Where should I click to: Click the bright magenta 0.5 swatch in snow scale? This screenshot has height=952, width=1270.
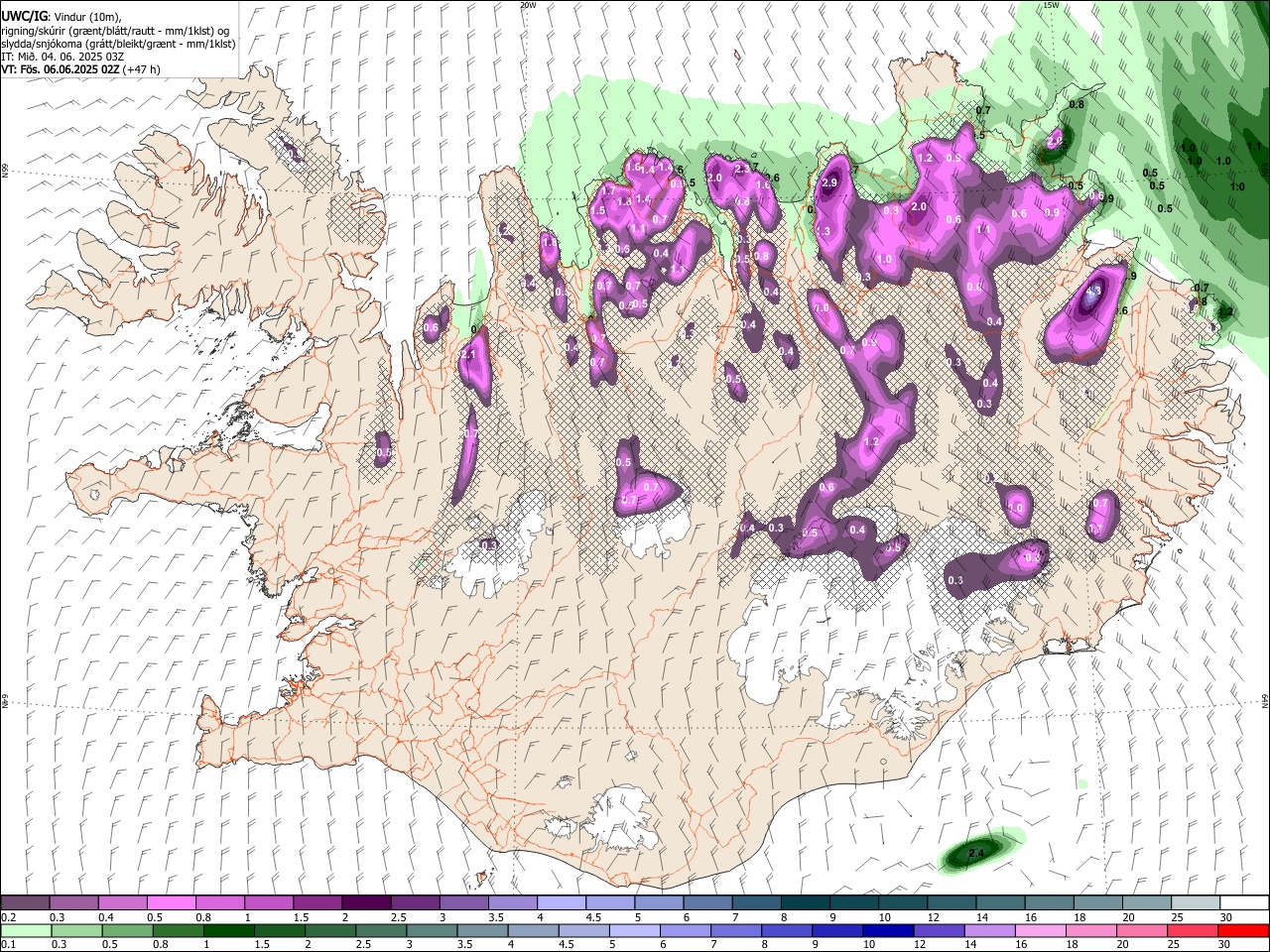[172, 902]
